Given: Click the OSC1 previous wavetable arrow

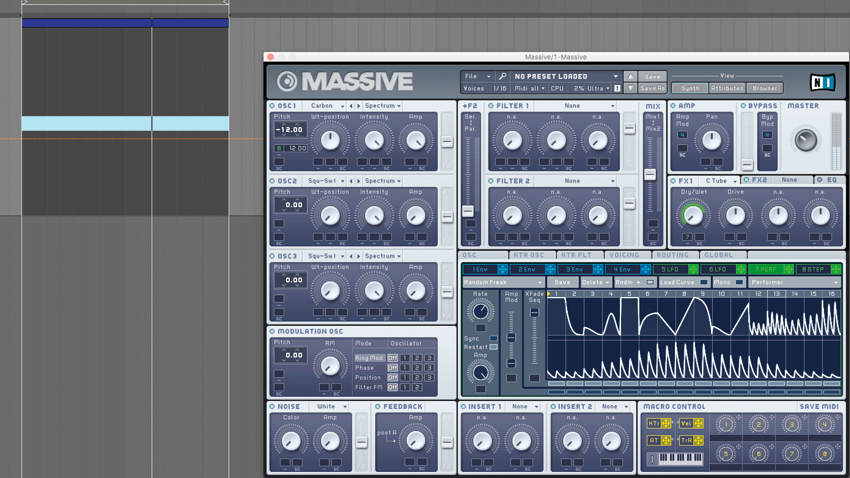Looking at the screenshot, I should click(351, 106).
